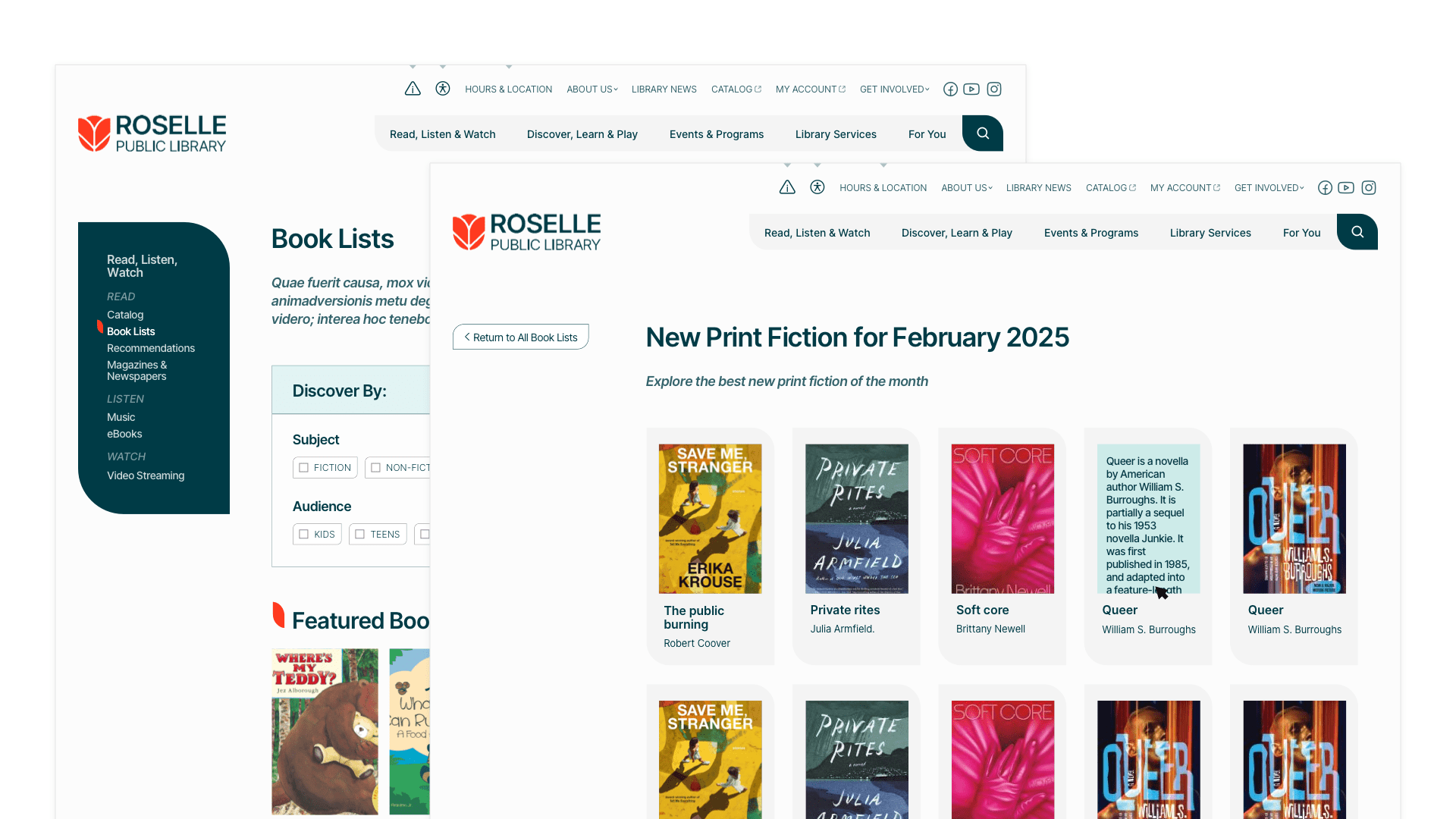Check the Fiction subject checkbox
This screenshot has height=819, width=1456.
click(x=304, y=468)
